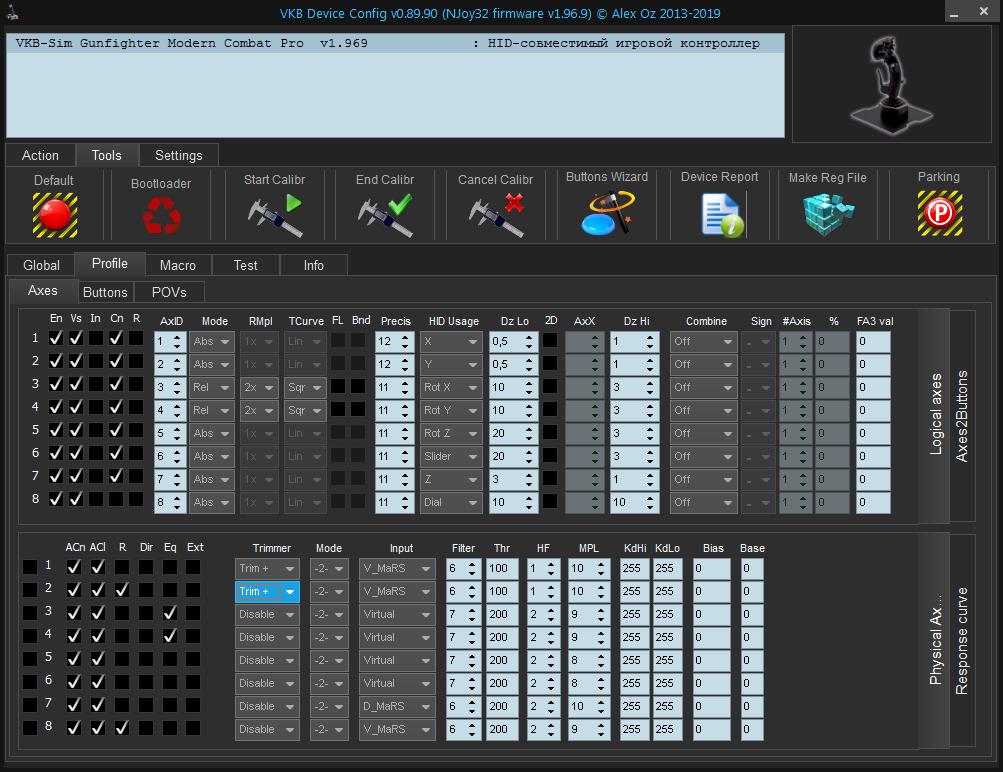Toggle ACn checkbox for physical axis 6
1003x772 pixels.
click(x=74, y=682)
